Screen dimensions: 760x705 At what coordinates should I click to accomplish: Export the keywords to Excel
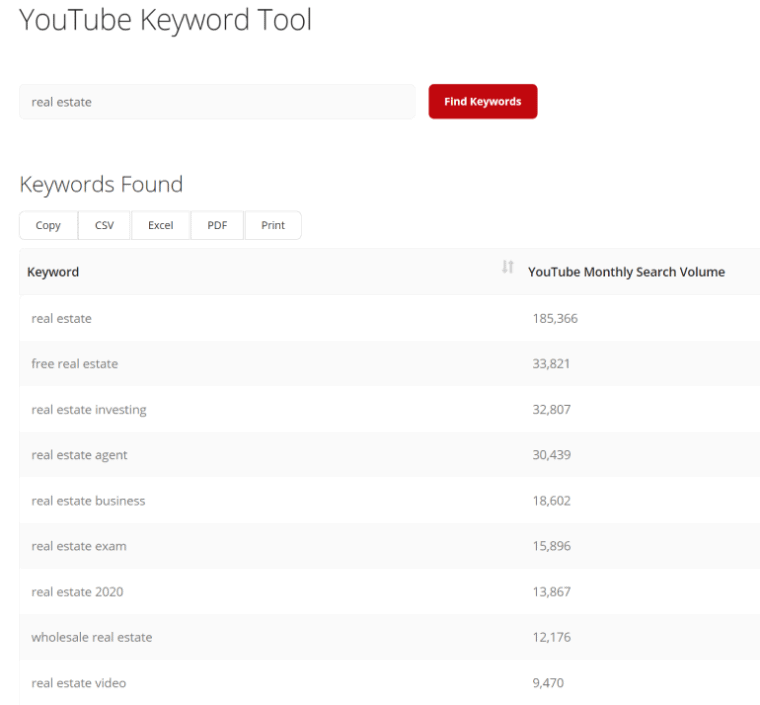pos(161,226)
